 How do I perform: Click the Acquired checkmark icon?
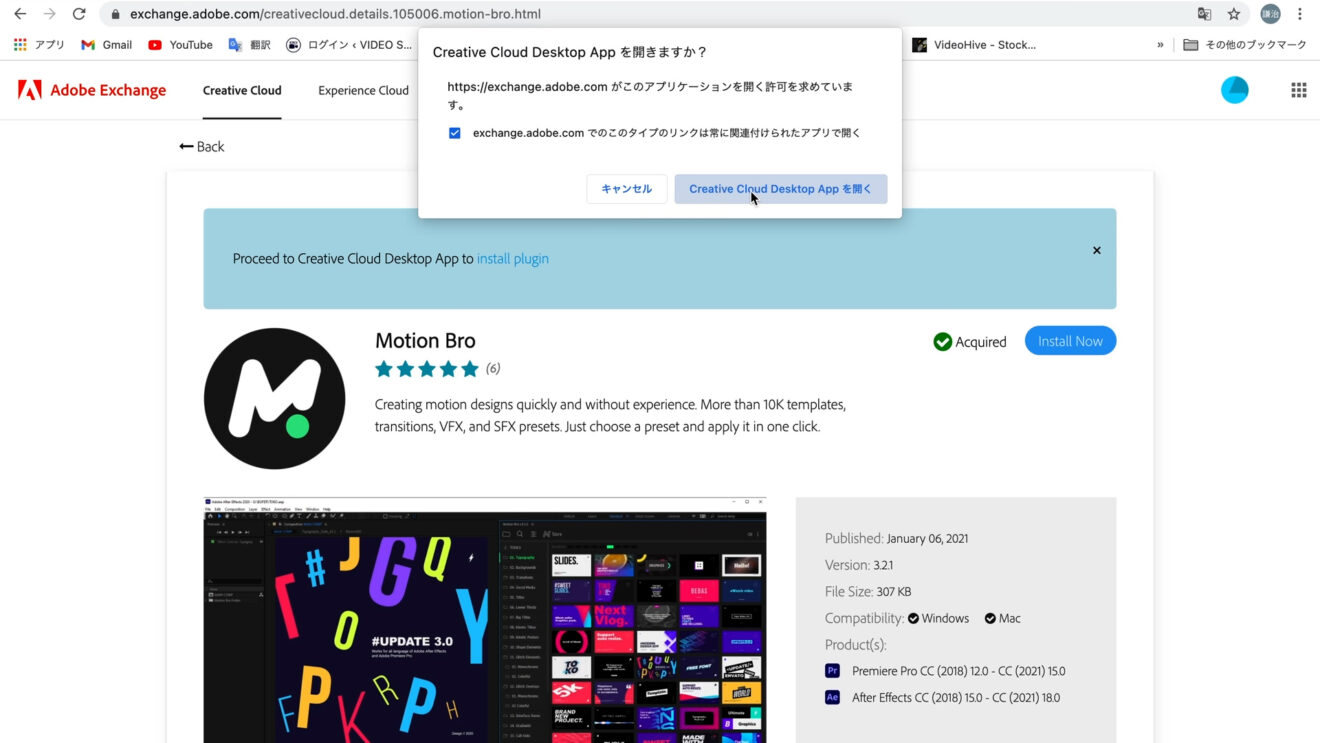point(942,342)
